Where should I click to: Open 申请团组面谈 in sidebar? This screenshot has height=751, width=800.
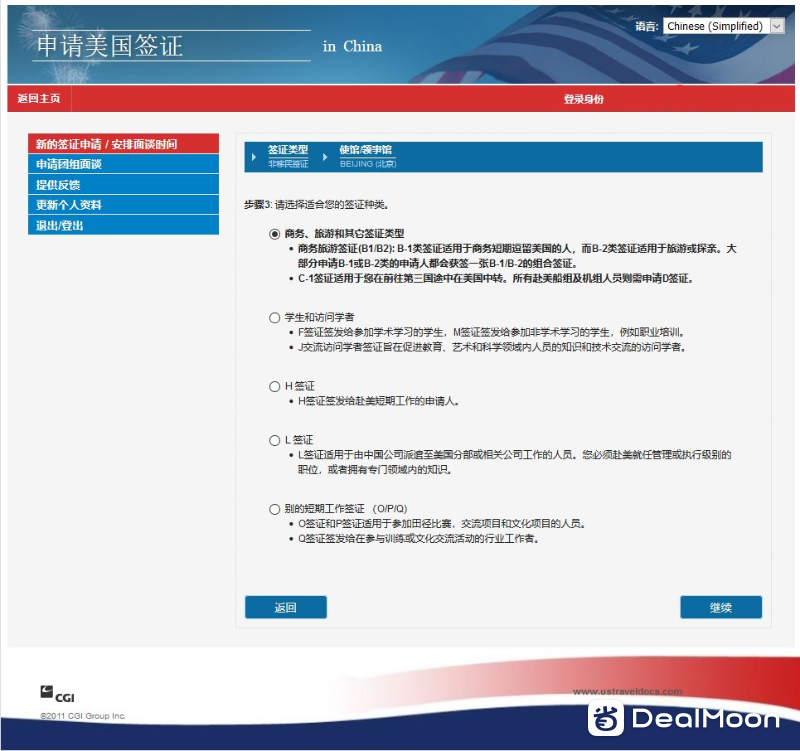(123, 164)
